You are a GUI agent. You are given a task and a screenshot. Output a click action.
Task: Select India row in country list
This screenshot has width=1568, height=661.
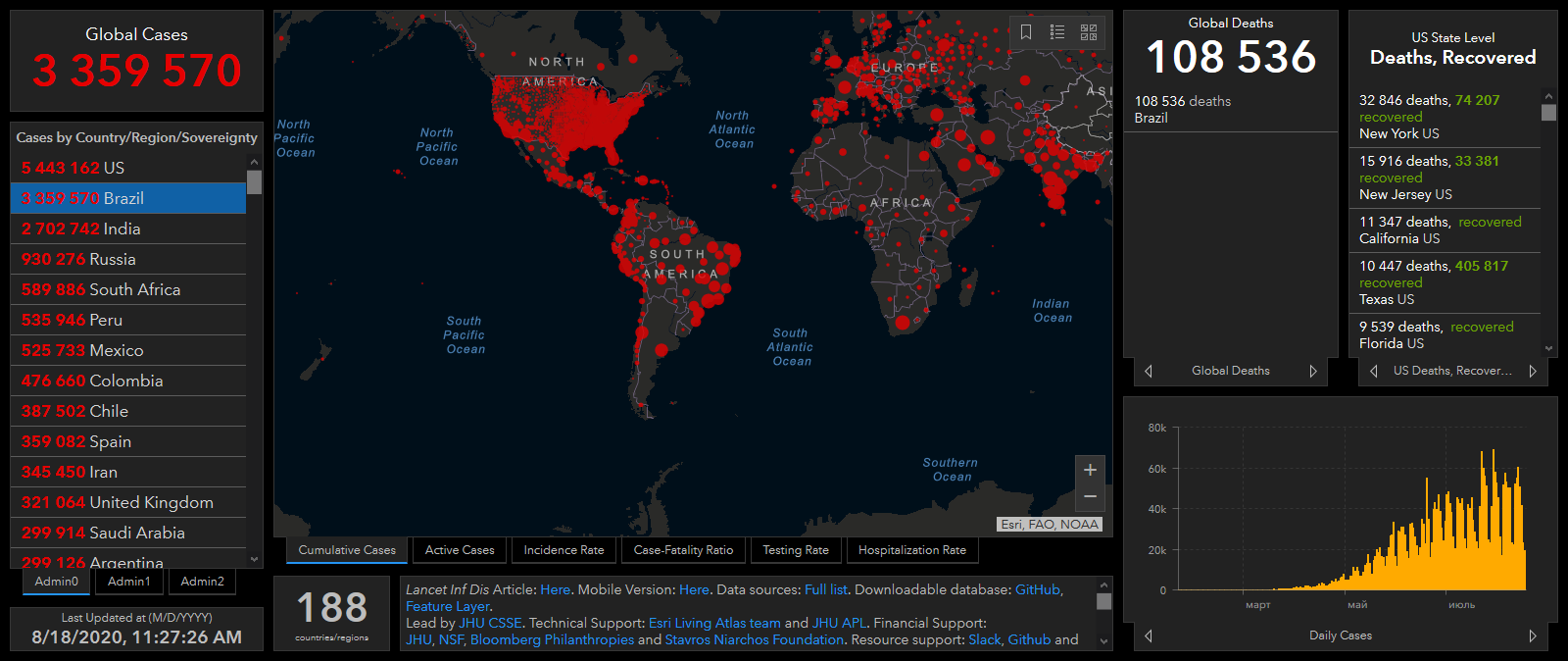128,229
